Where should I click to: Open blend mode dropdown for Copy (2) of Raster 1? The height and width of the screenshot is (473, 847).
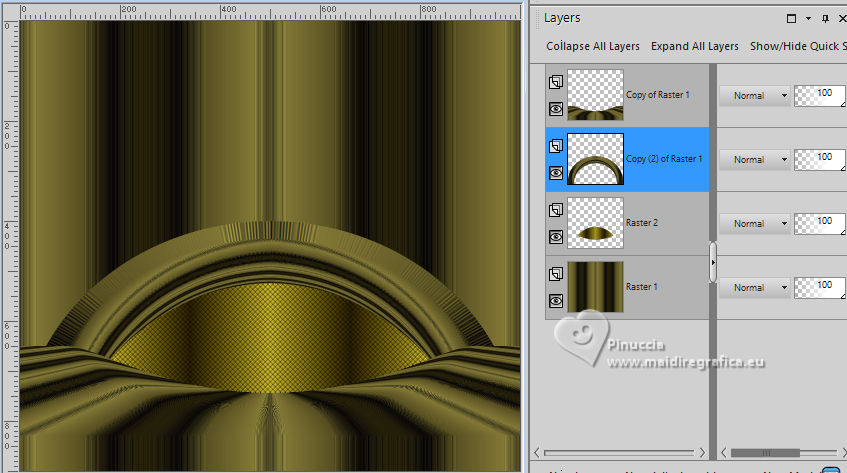pos(755,160)
